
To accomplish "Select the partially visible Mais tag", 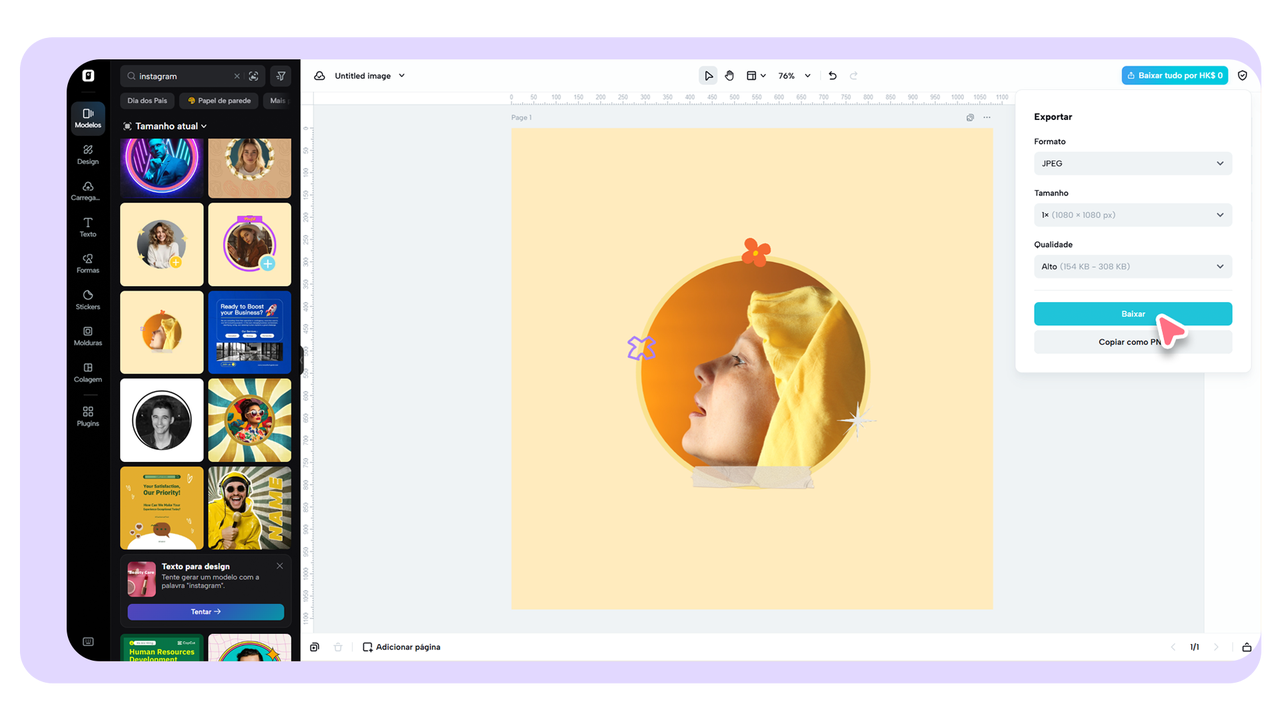I will pos(277,101).
